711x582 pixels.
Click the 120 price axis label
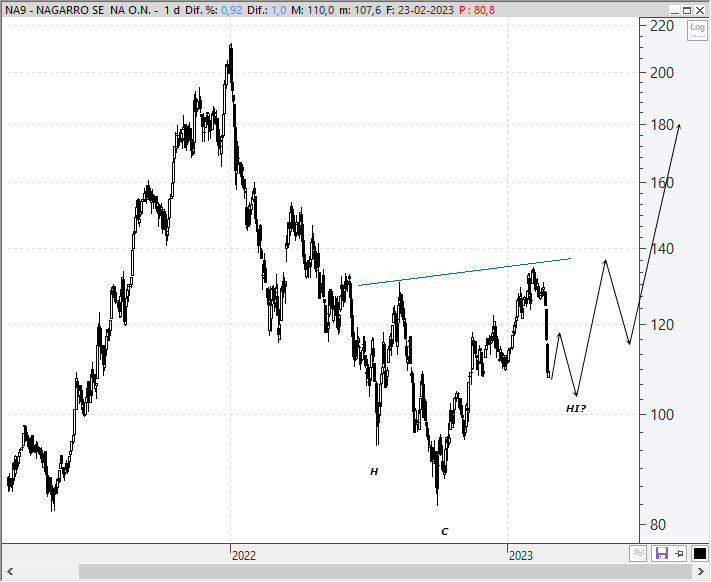point(662,325)
